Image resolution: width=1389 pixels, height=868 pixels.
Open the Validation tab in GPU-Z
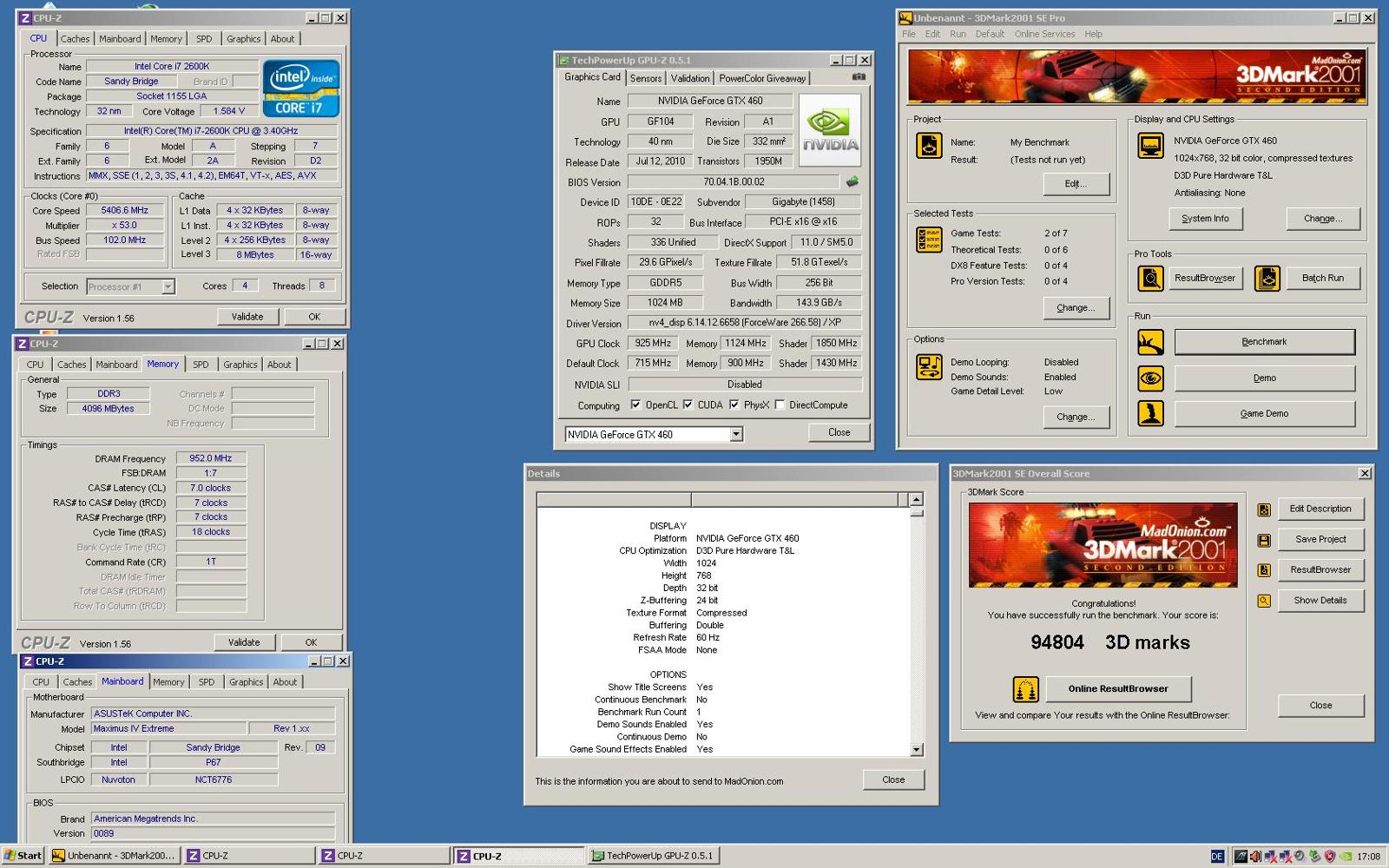point(690,78)
